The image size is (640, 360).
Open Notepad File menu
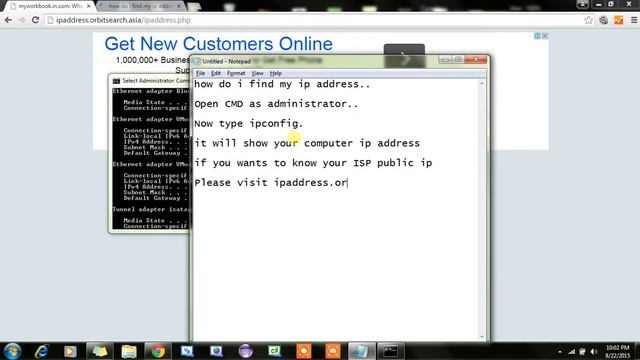[x=200, y=73]
